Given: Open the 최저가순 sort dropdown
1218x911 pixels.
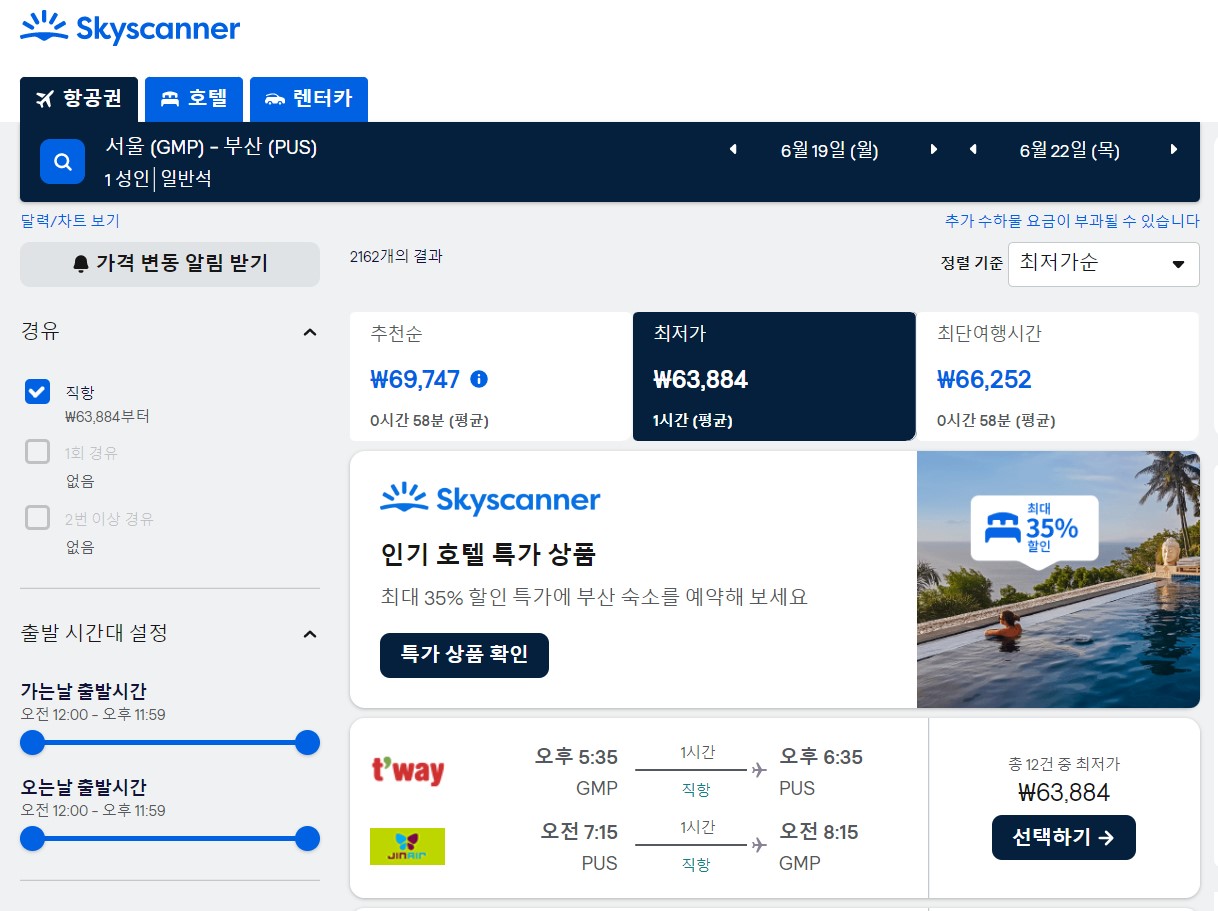Looking at the screenshot, I should (x=1103, y=264).
